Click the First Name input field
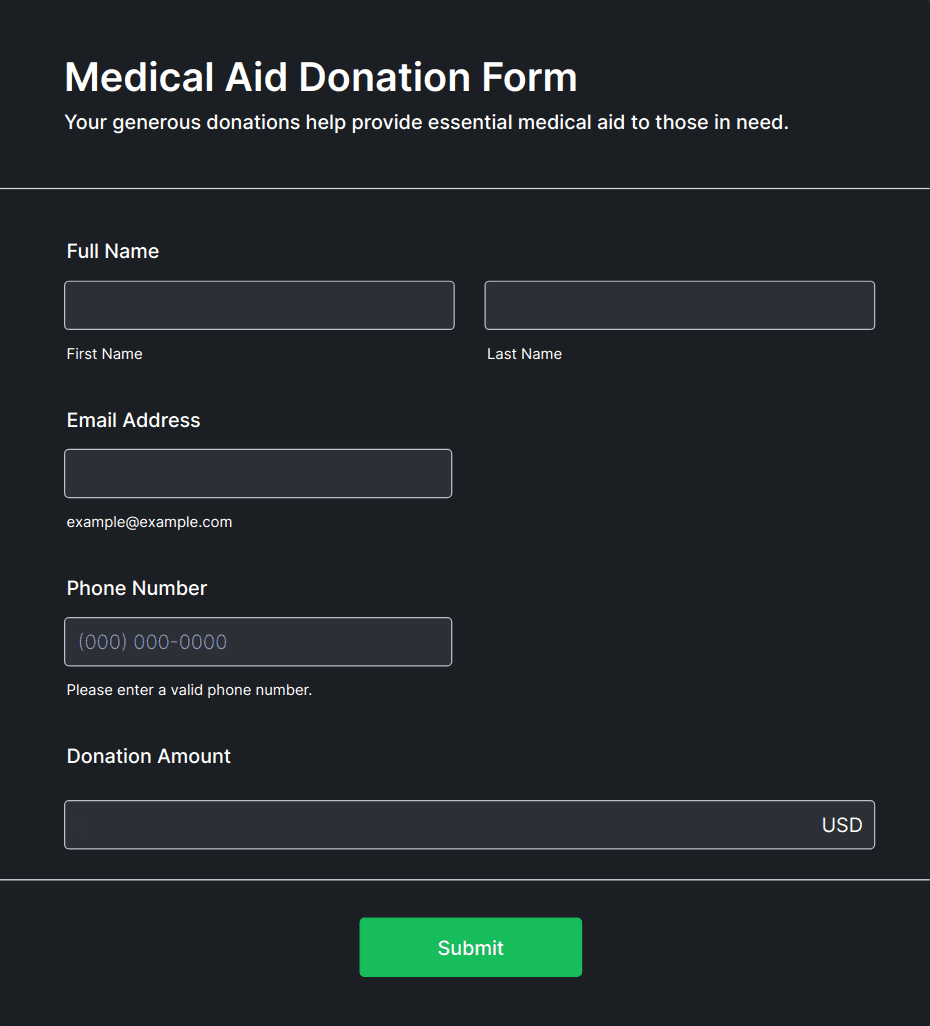The image size is (930, 1026). (259, 305)
